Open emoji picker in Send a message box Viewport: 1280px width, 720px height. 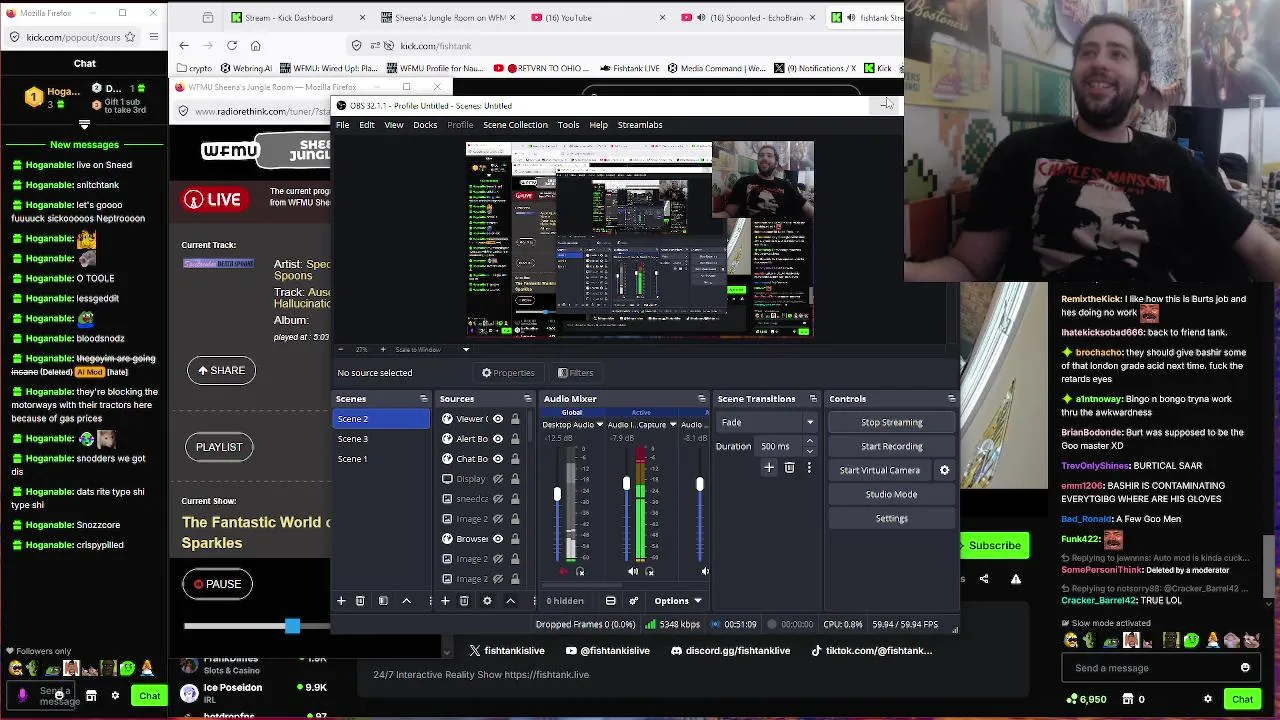pos(1245,668)
